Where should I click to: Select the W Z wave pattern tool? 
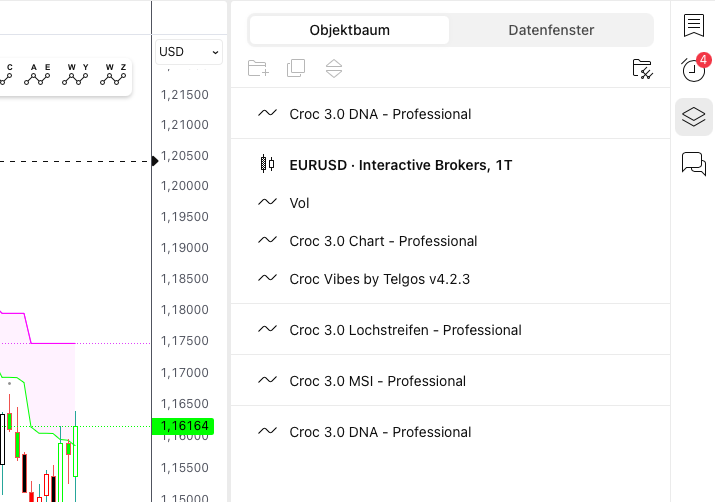(x=116, y=75)
